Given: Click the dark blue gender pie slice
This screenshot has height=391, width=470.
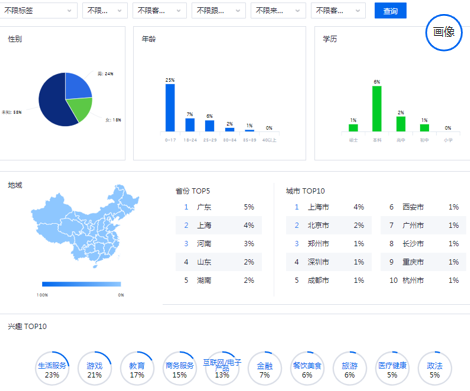Looking at the screenshot, I should pos(53,102).
